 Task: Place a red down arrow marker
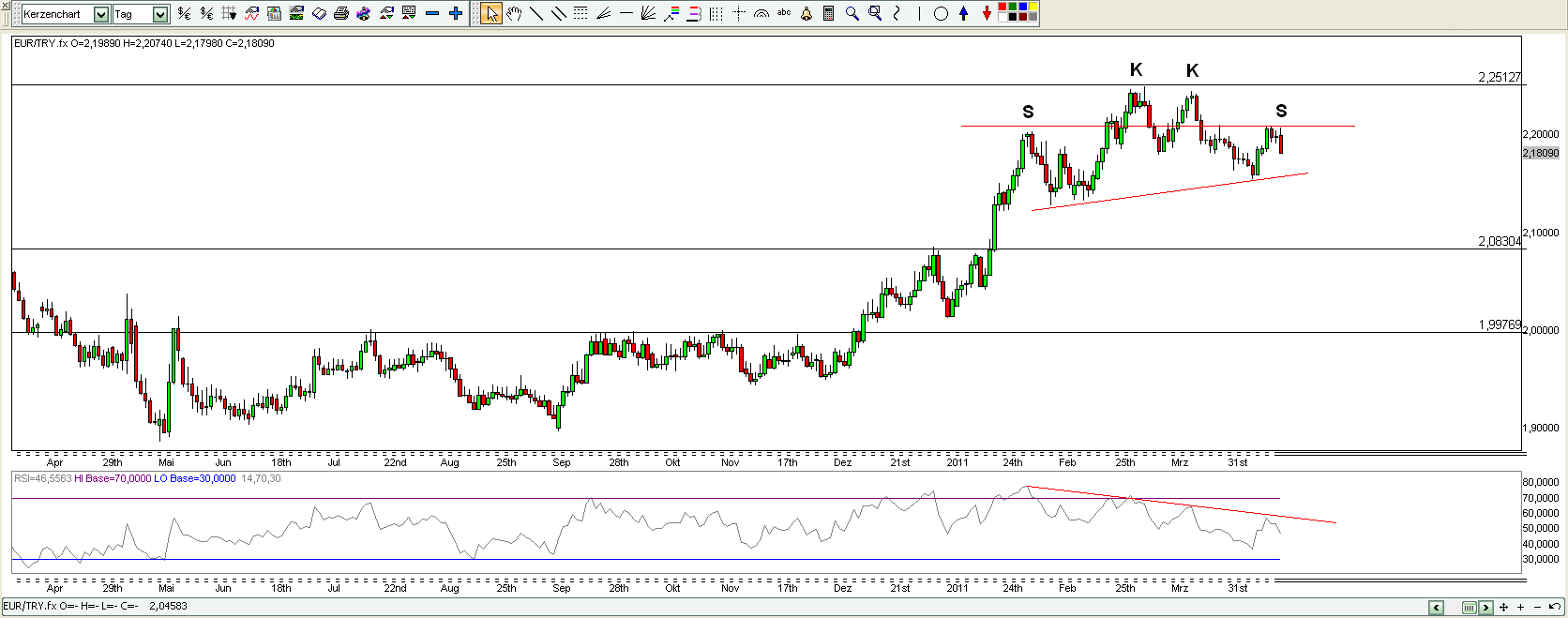coord(987,13)
